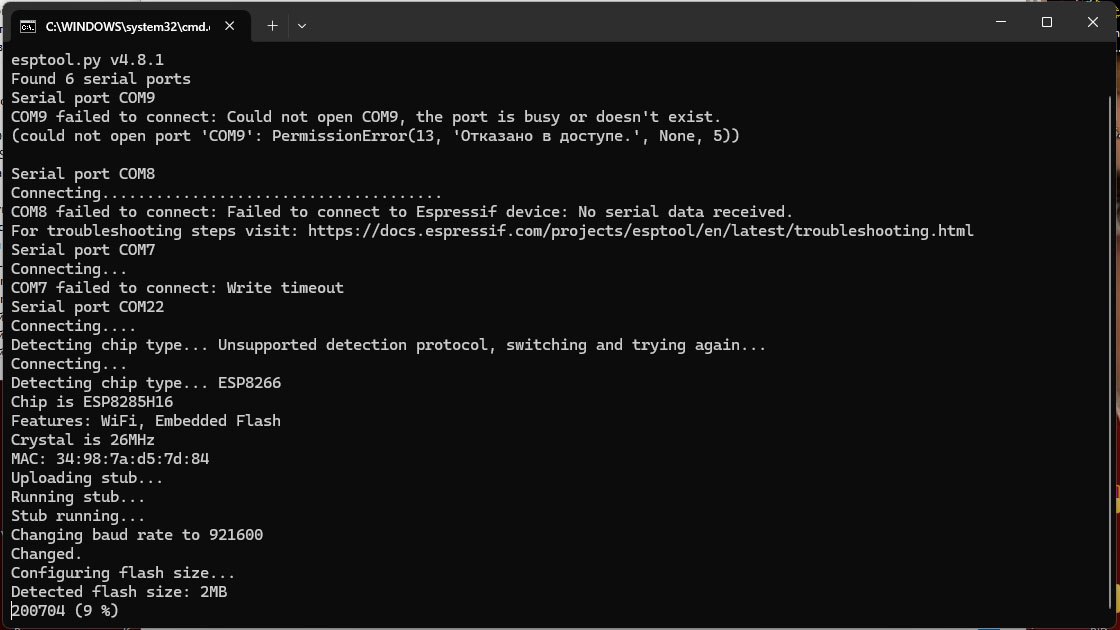Click the MAC address line

[110, 459]
